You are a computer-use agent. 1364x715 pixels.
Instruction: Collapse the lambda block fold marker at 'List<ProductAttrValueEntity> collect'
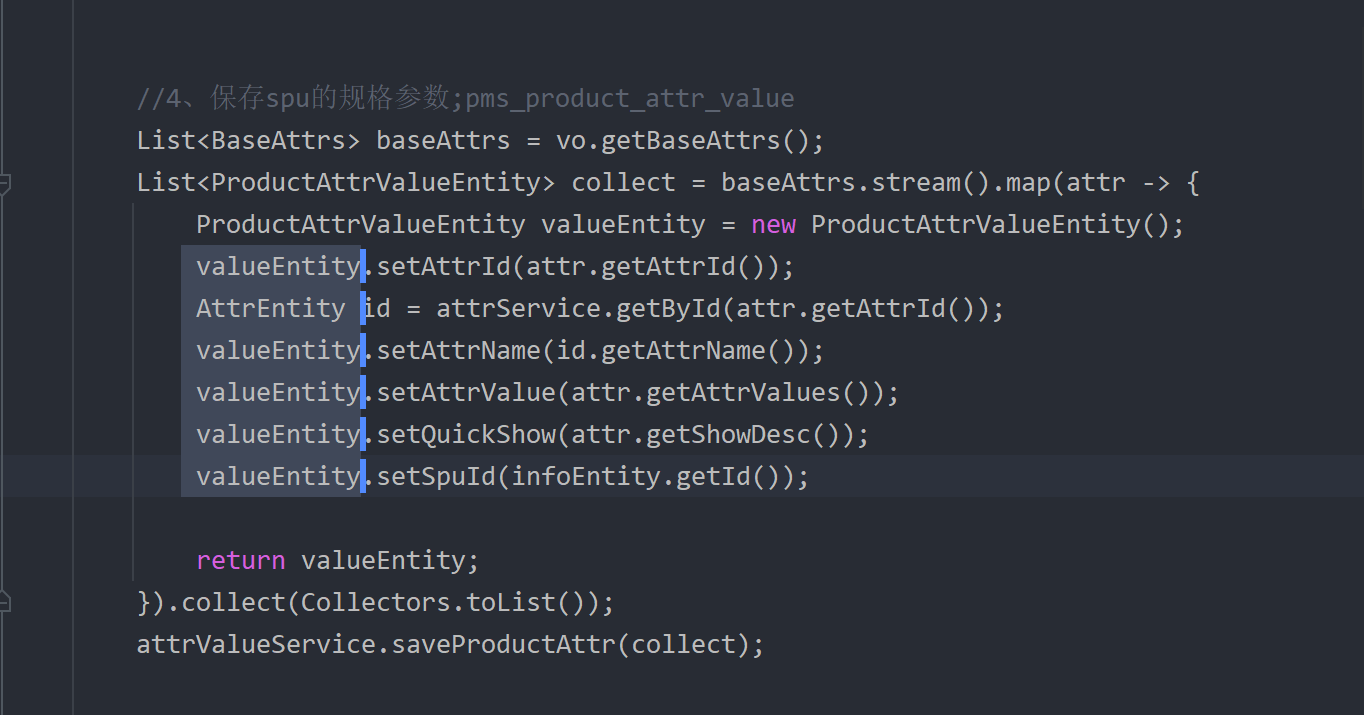tap(4, 183)
